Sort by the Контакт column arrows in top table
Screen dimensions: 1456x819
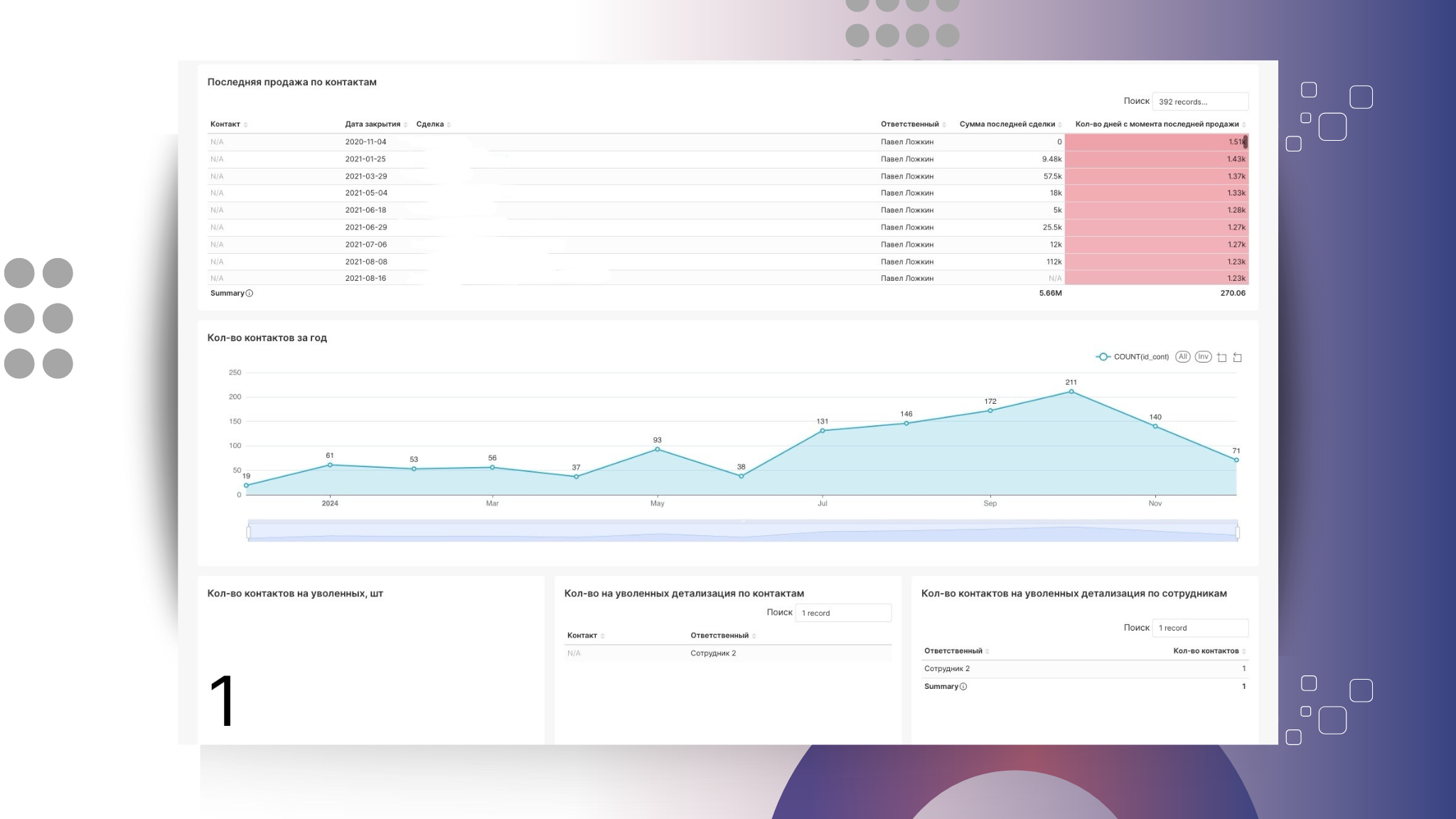(245, 125)
